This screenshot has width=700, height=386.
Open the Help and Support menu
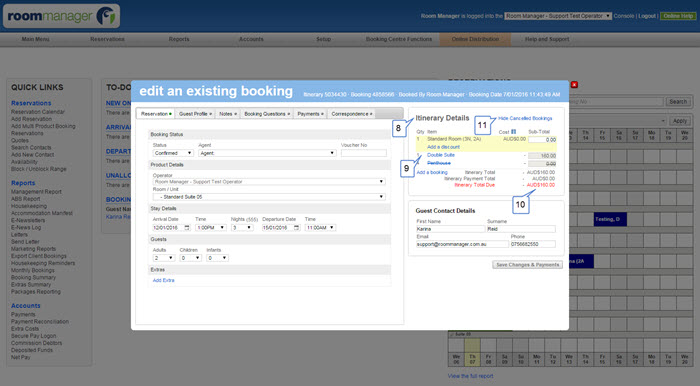[x=547, y=39]
